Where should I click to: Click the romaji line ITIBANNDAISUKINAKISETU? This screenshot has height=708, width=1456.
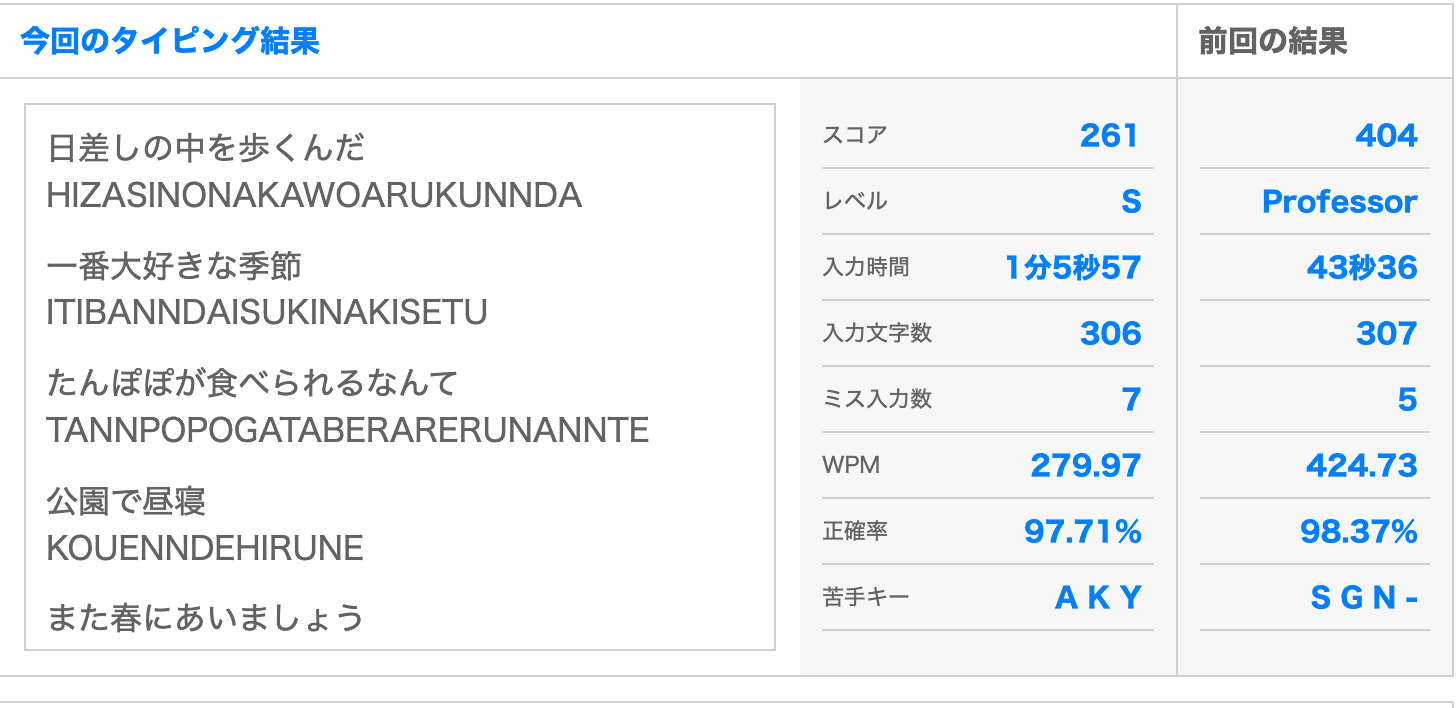pyautogui.click(x=267, y=313)
